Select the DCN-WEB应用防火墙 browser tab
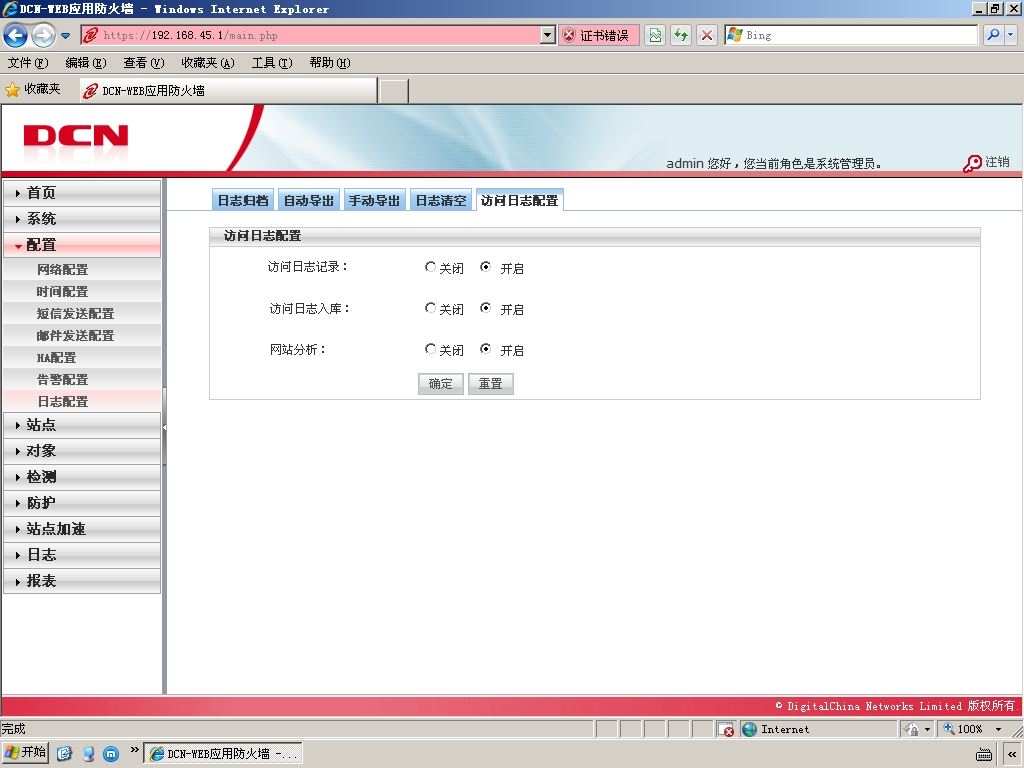 click(228, 91)
